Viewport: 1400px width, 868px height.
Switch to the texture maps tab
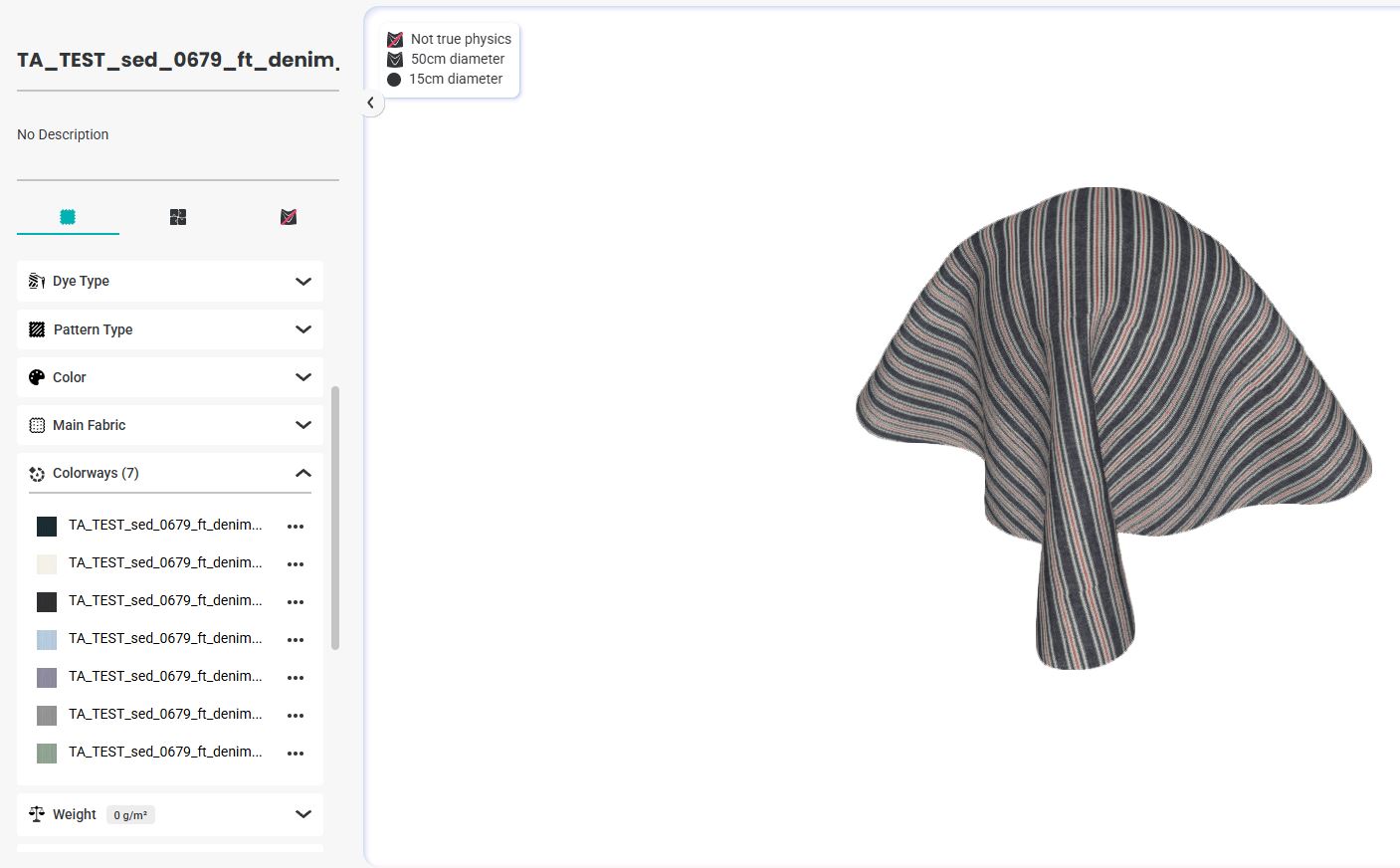coord(178,217)
